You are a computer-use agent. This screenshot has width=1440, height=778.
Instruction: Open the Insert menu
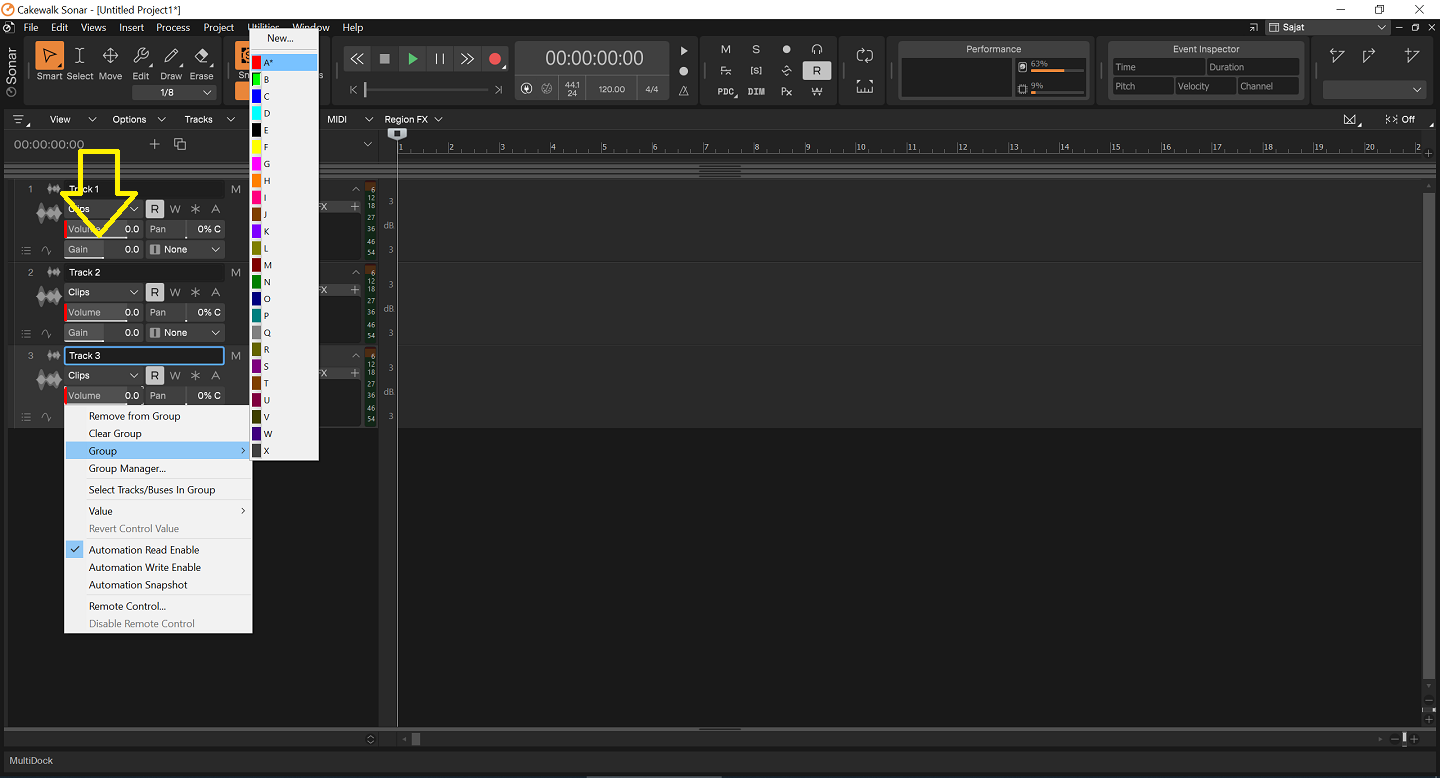(x=131, y=27)
